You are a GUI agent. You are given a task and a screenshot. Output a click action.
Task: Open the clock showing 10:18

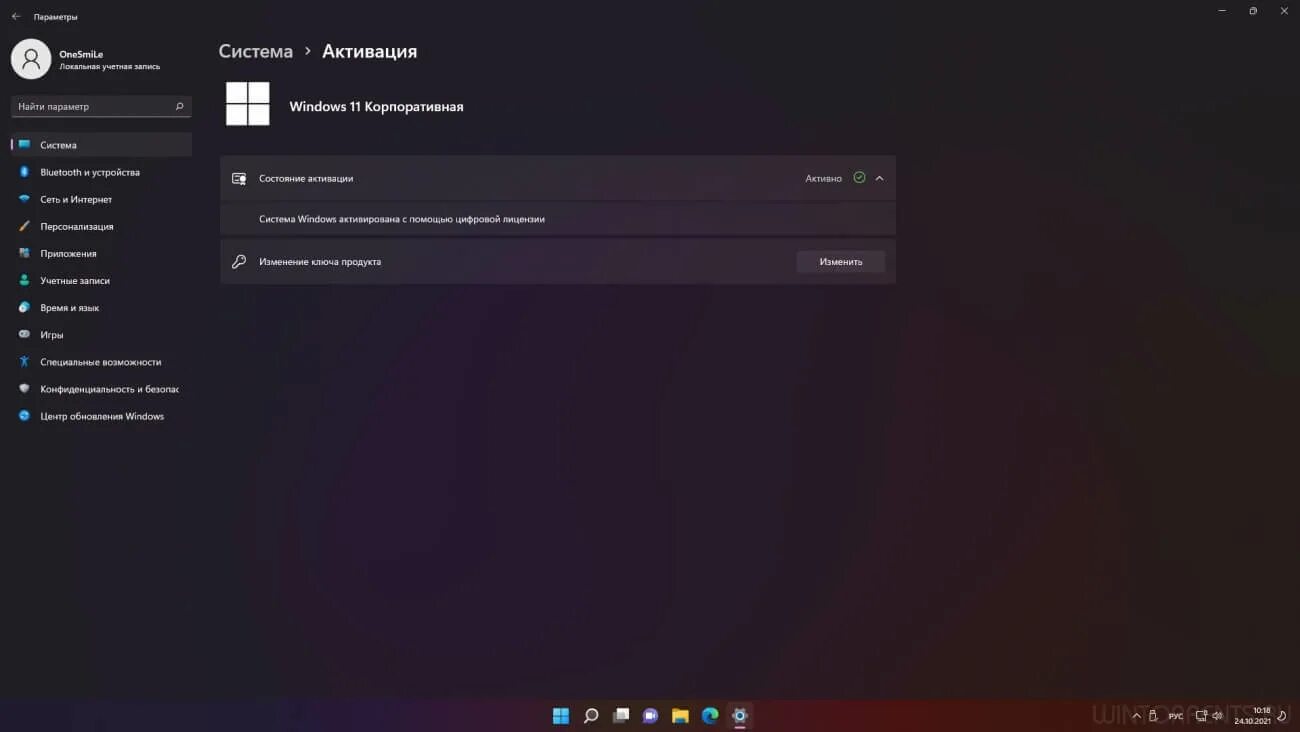(x=1252, y=715)
